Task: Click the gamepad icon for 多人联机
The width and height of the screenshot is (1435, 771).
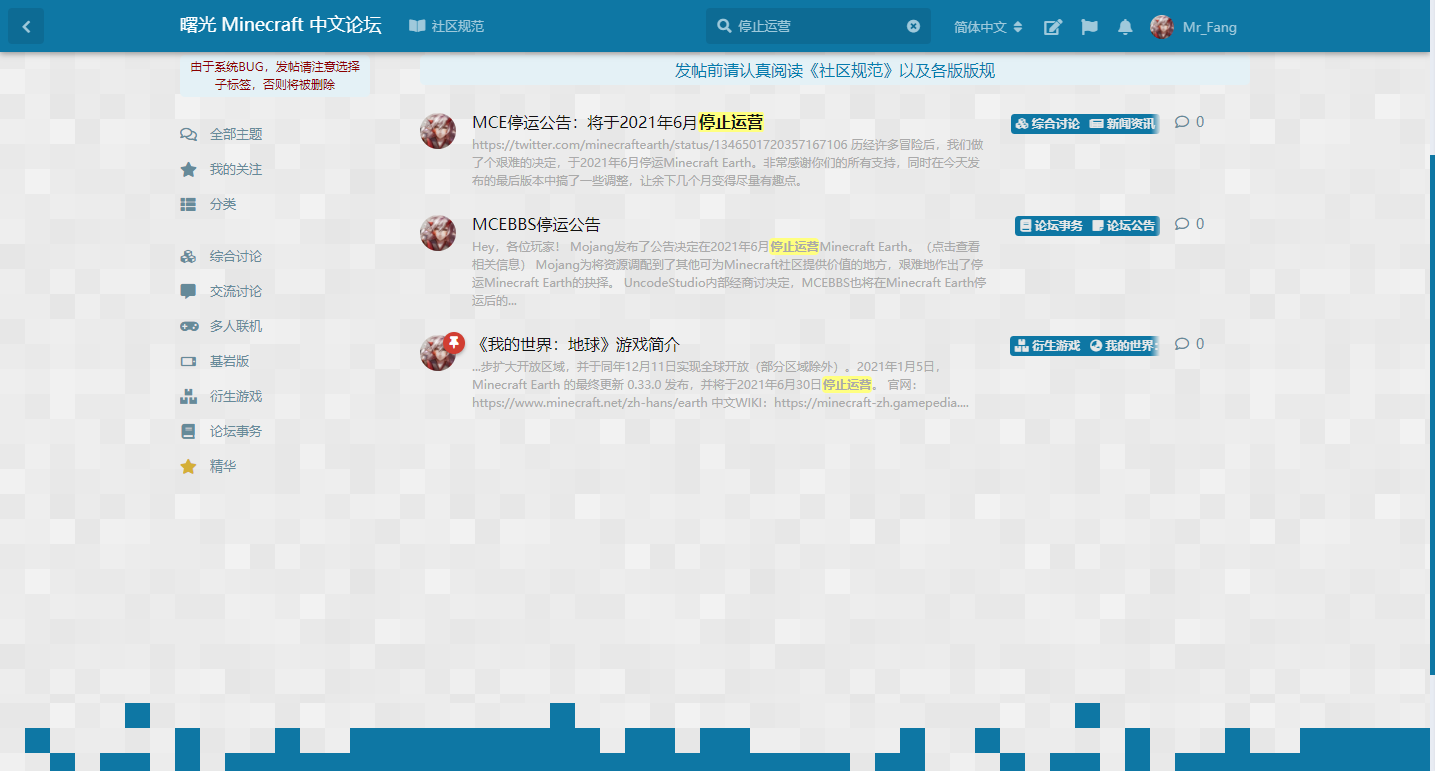Action: [x=188, y=326]
